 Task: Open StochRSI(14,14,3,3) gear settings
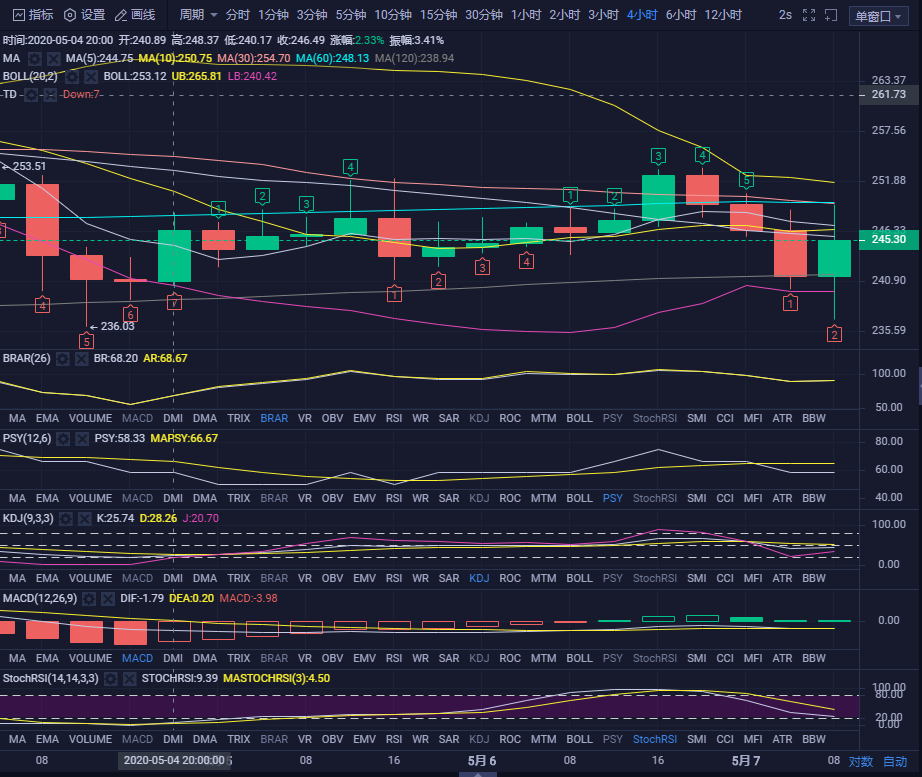(x=111, y=678)
